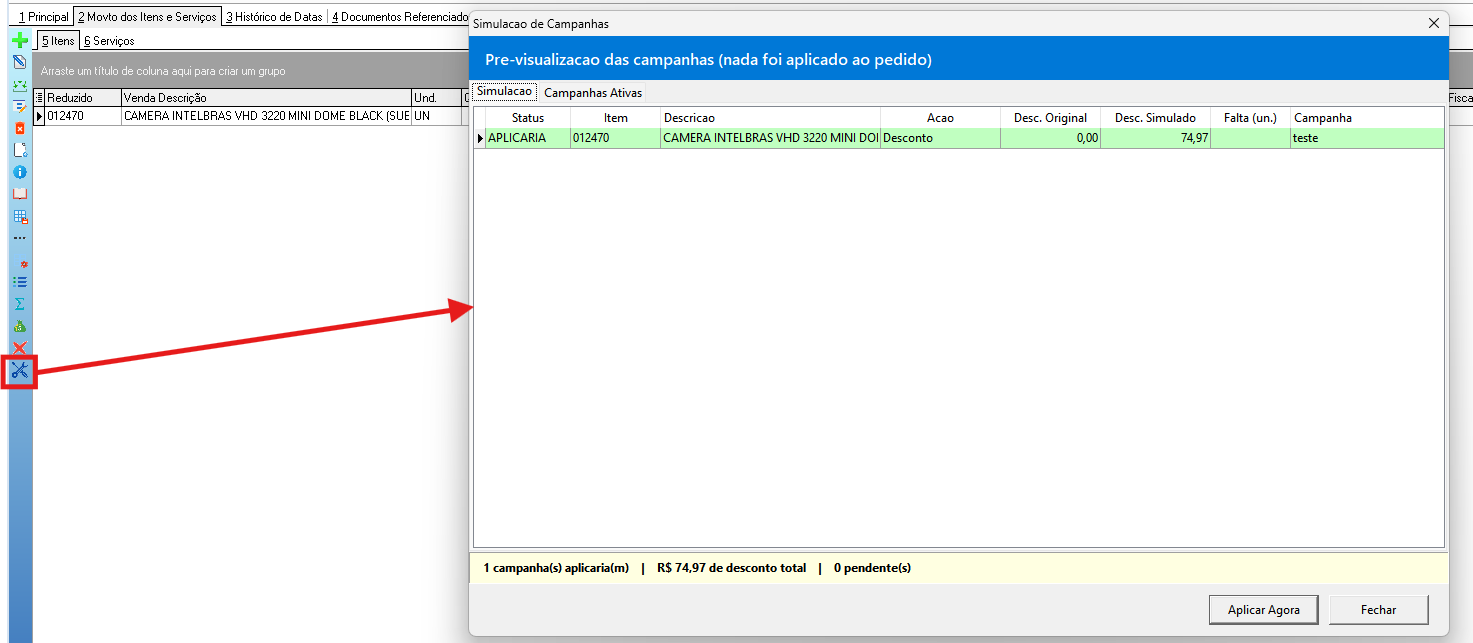Open the 4 Documentos Referenciados tab
Image resolution: width=1473 pixels, height=643 pixels.
[x=399, y=17]
